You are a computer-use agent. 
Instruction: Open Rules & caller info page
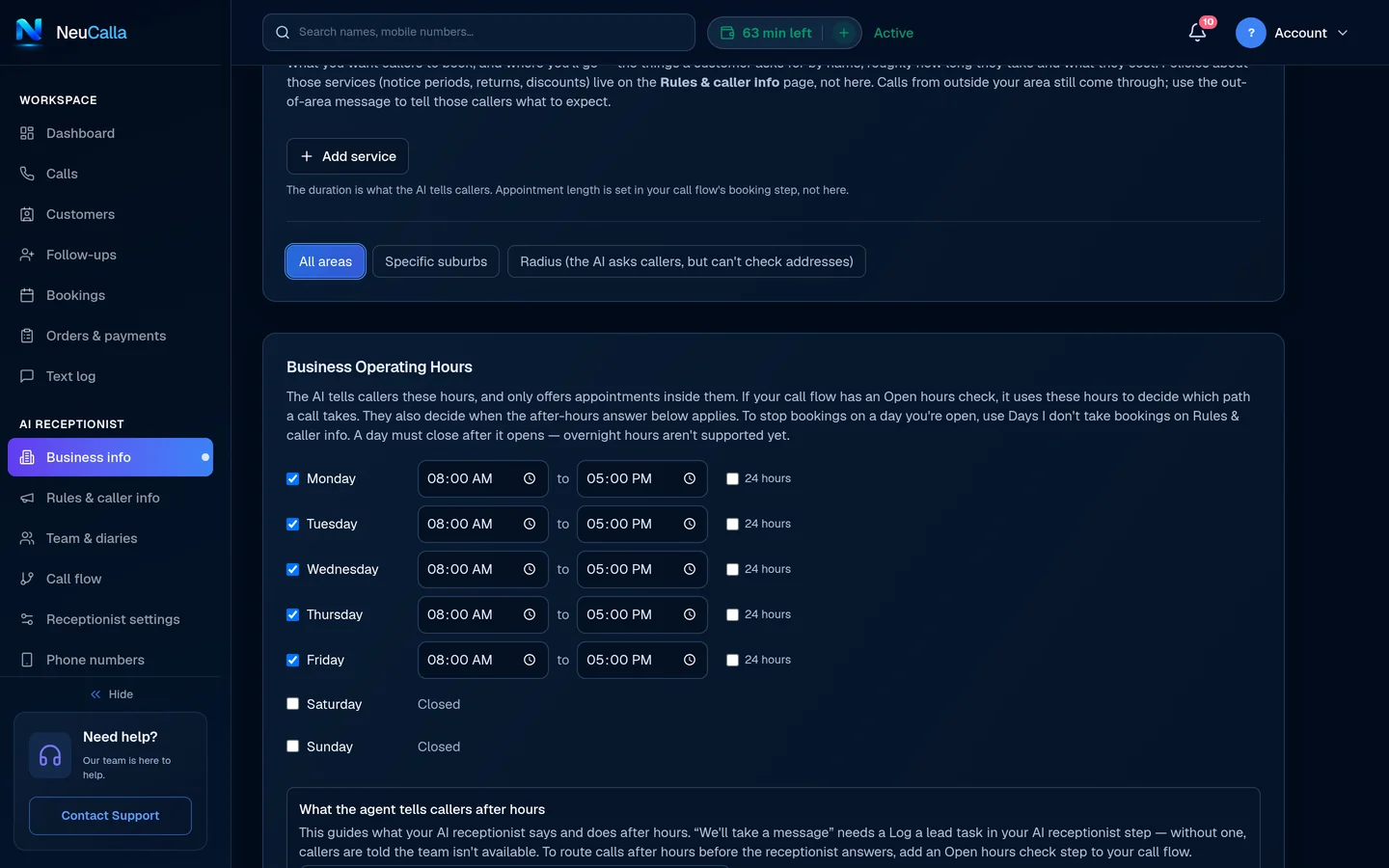110,498
